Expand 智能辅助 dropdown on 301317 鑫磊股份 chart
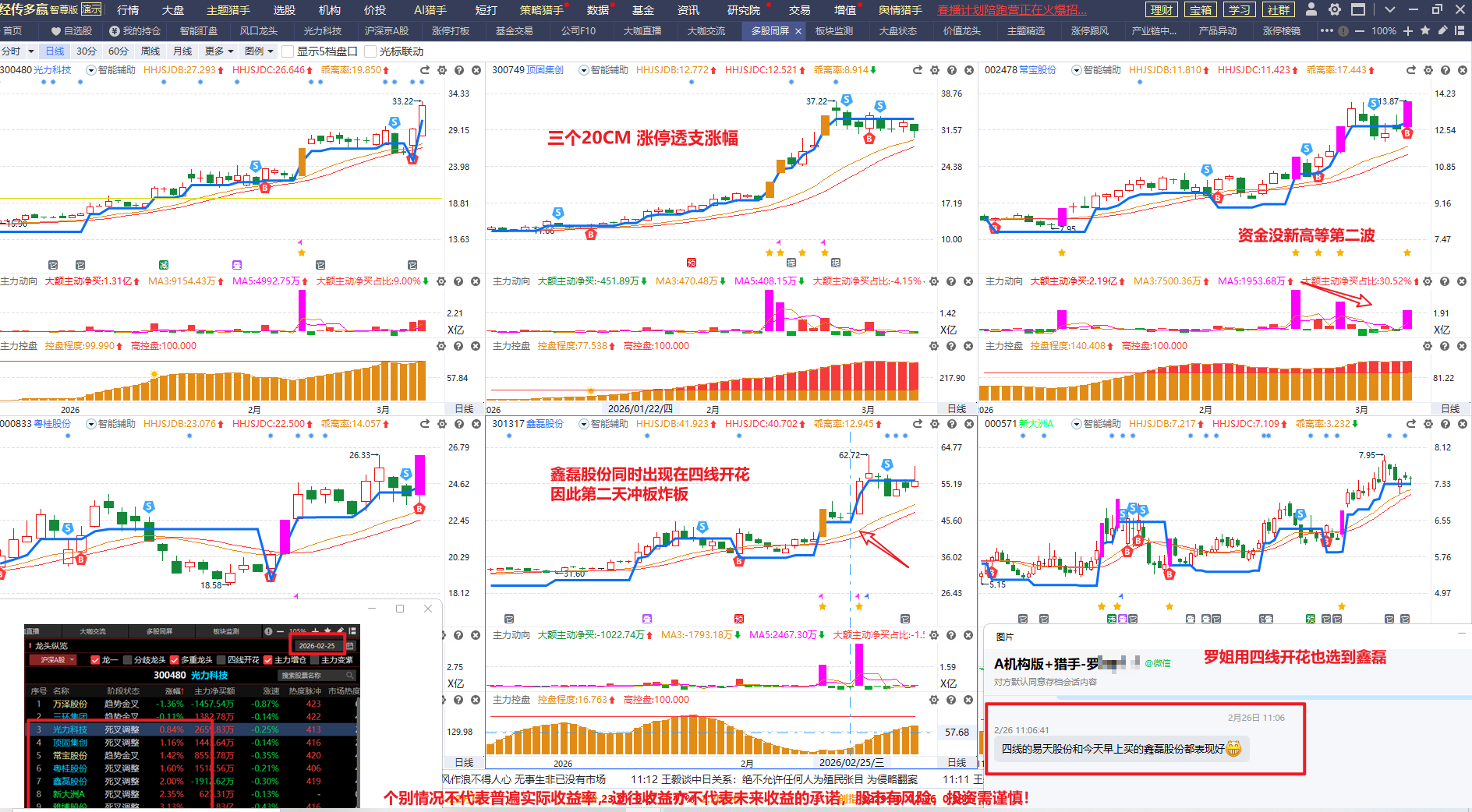 click(584, 424)
